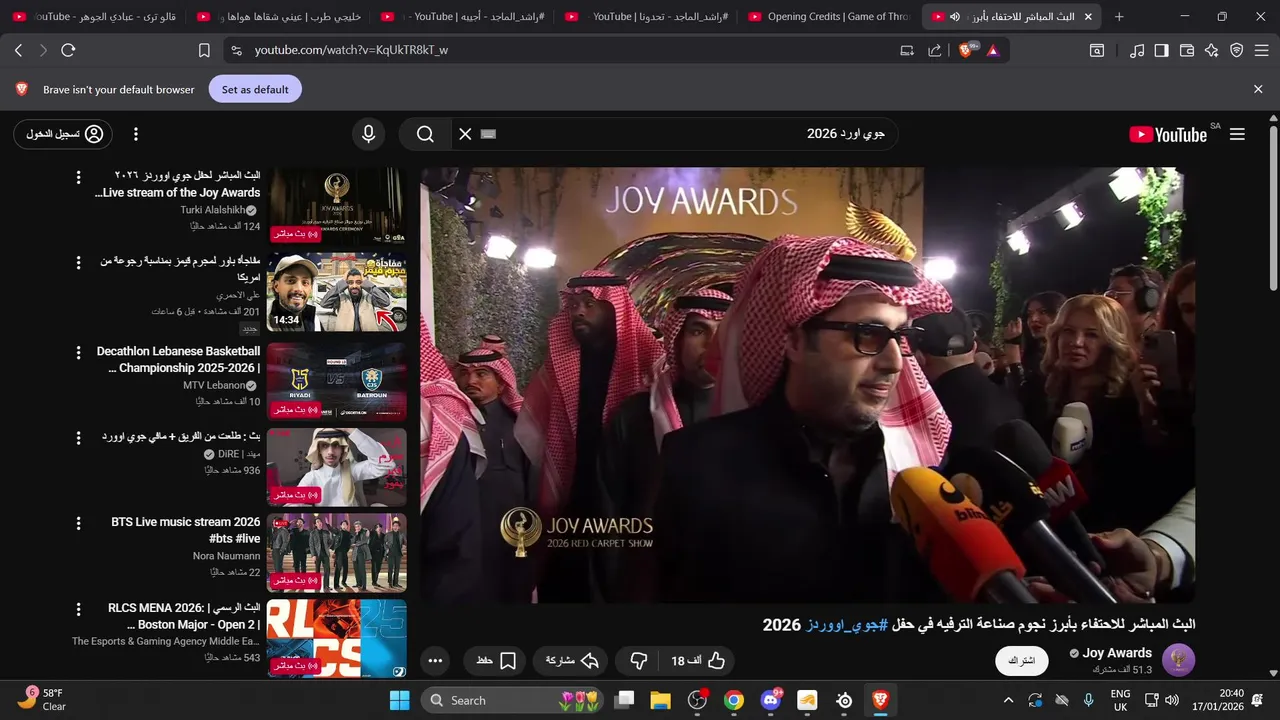This screenshot has width=1280, height=720.
Task: Click the مشاركة share button under video
Action: (x=572, y=660)
